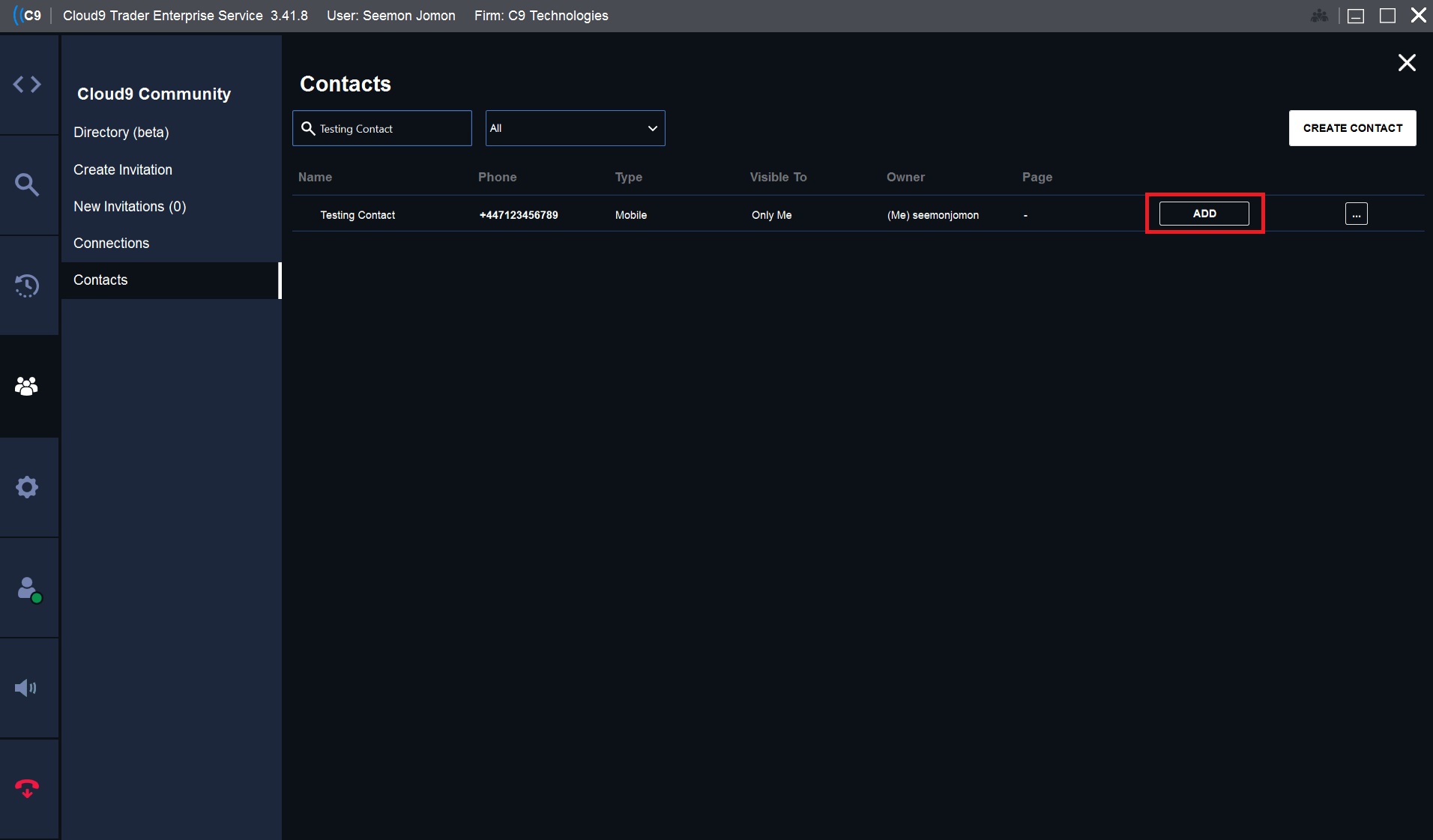This screenshot has width=1433, height=840.
Task: Select Contacts menu item
Action: coord(171,280)
